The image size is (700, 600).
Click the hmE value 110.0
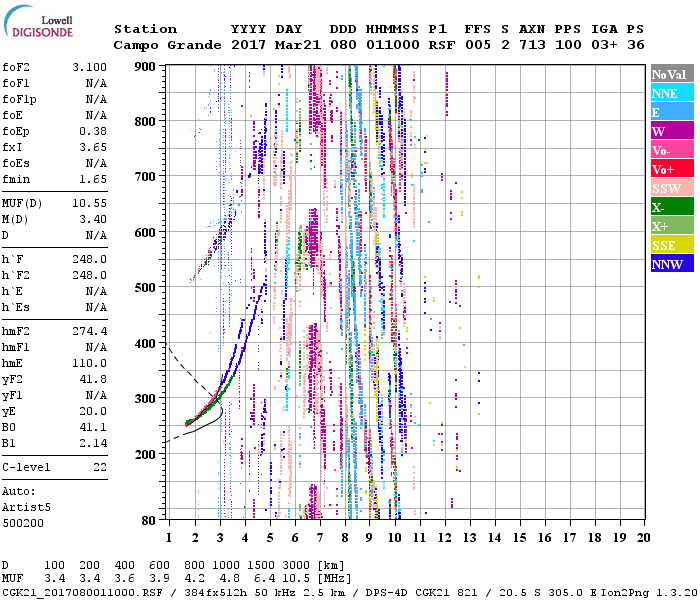(89, 363)
